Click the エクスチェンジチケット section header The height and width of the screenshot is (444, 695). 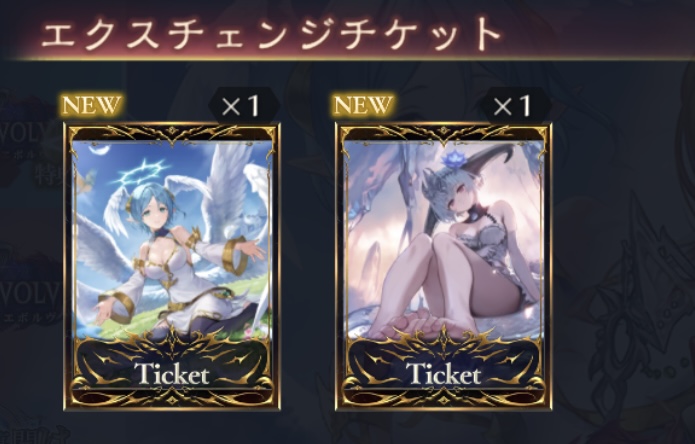pos(271,34)
